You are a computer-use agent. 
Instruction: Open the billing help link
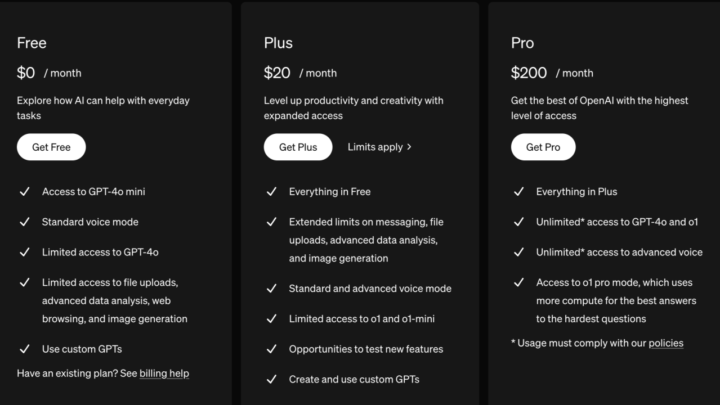[x=164, y=373]
